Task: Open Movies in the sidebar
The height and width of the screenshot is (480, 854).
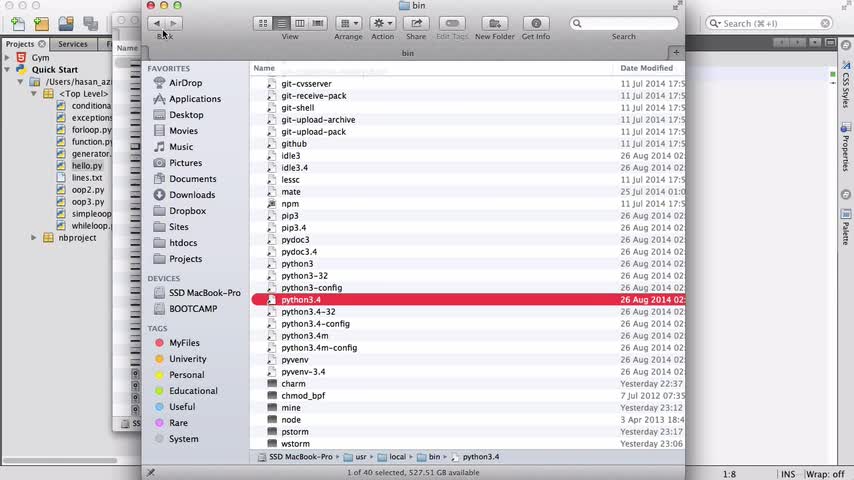Action: pos(183,131)
